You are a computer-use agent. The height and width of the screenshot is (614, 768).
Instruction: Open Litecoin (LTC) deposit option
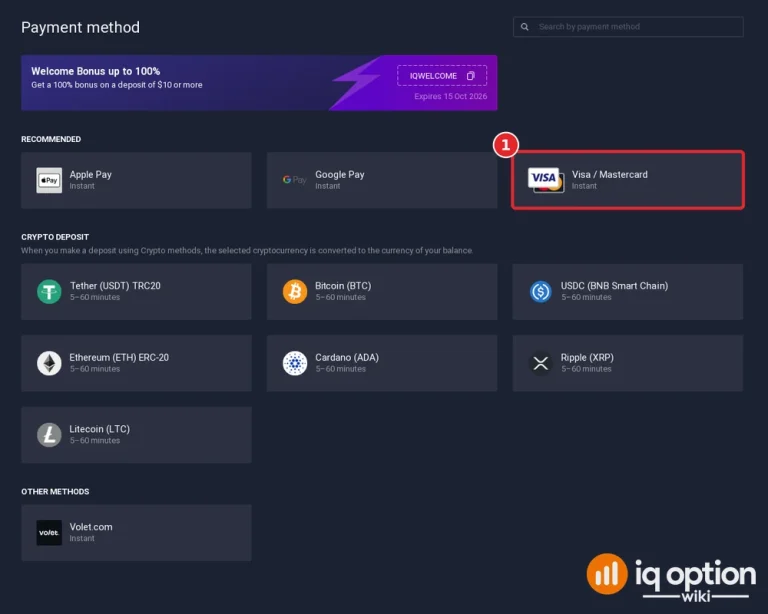(x=136, y=435)
